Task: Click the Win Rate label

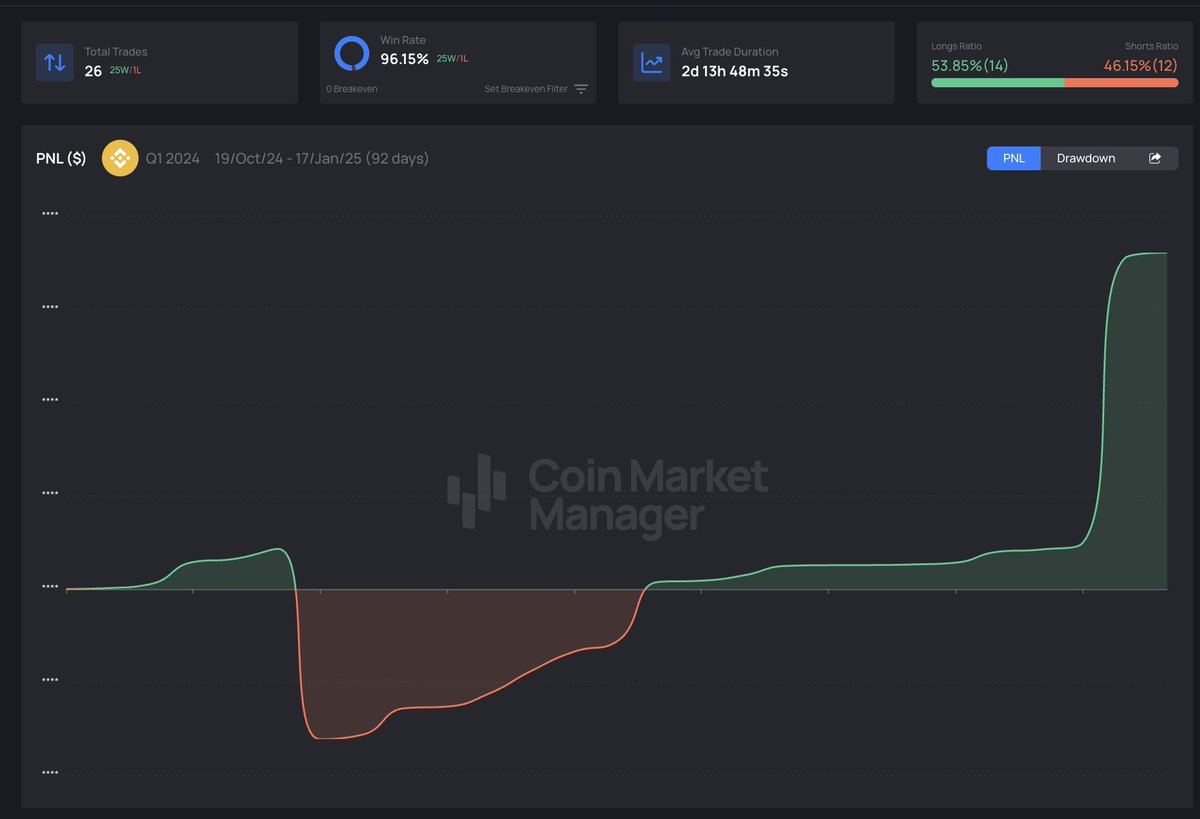Action: 403,40
